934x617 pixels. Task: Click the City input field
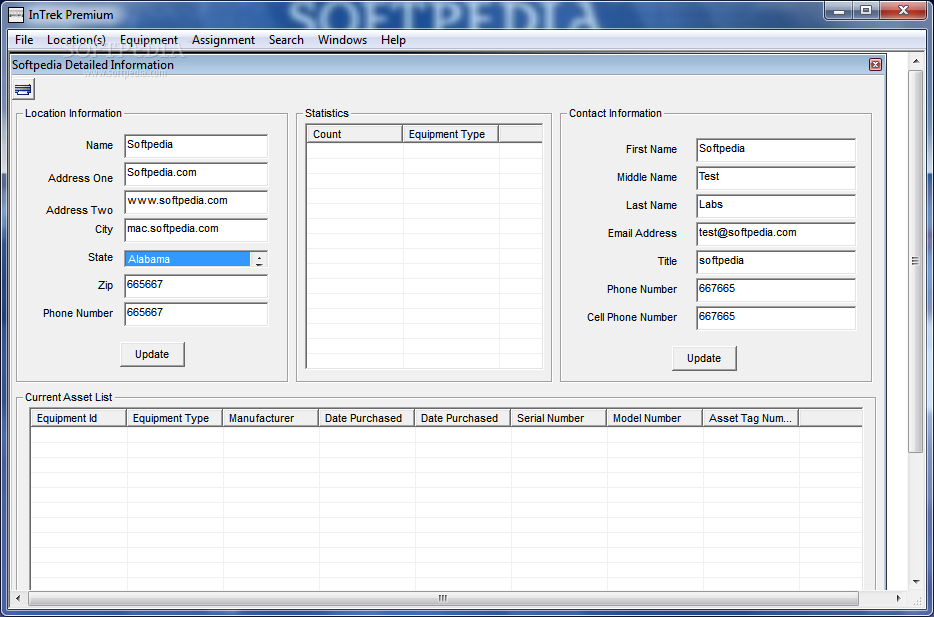(196, 230)
